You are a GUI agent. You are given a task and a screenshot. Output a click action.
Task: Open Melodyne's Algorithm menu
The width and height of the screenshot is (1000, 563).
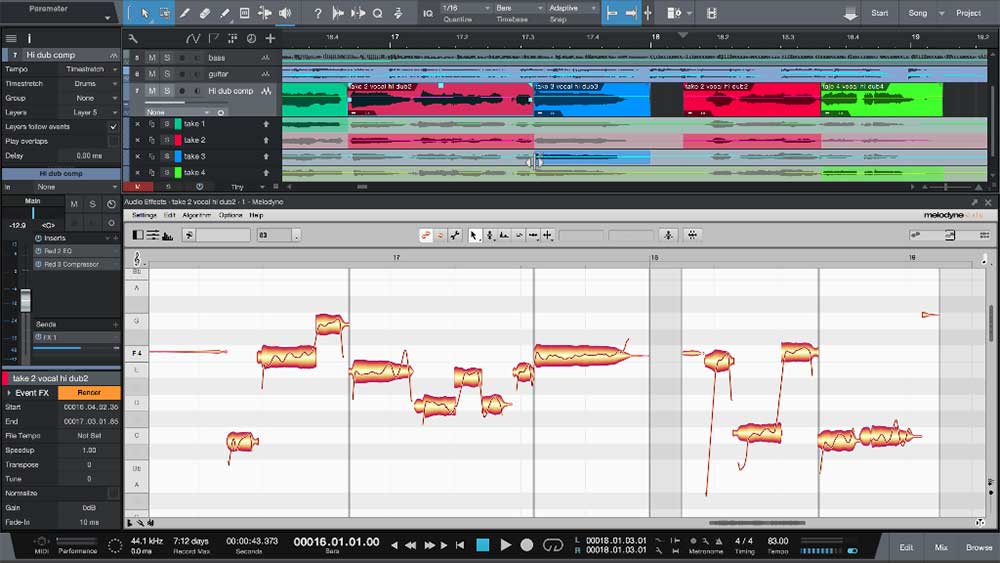click(197, 215)
